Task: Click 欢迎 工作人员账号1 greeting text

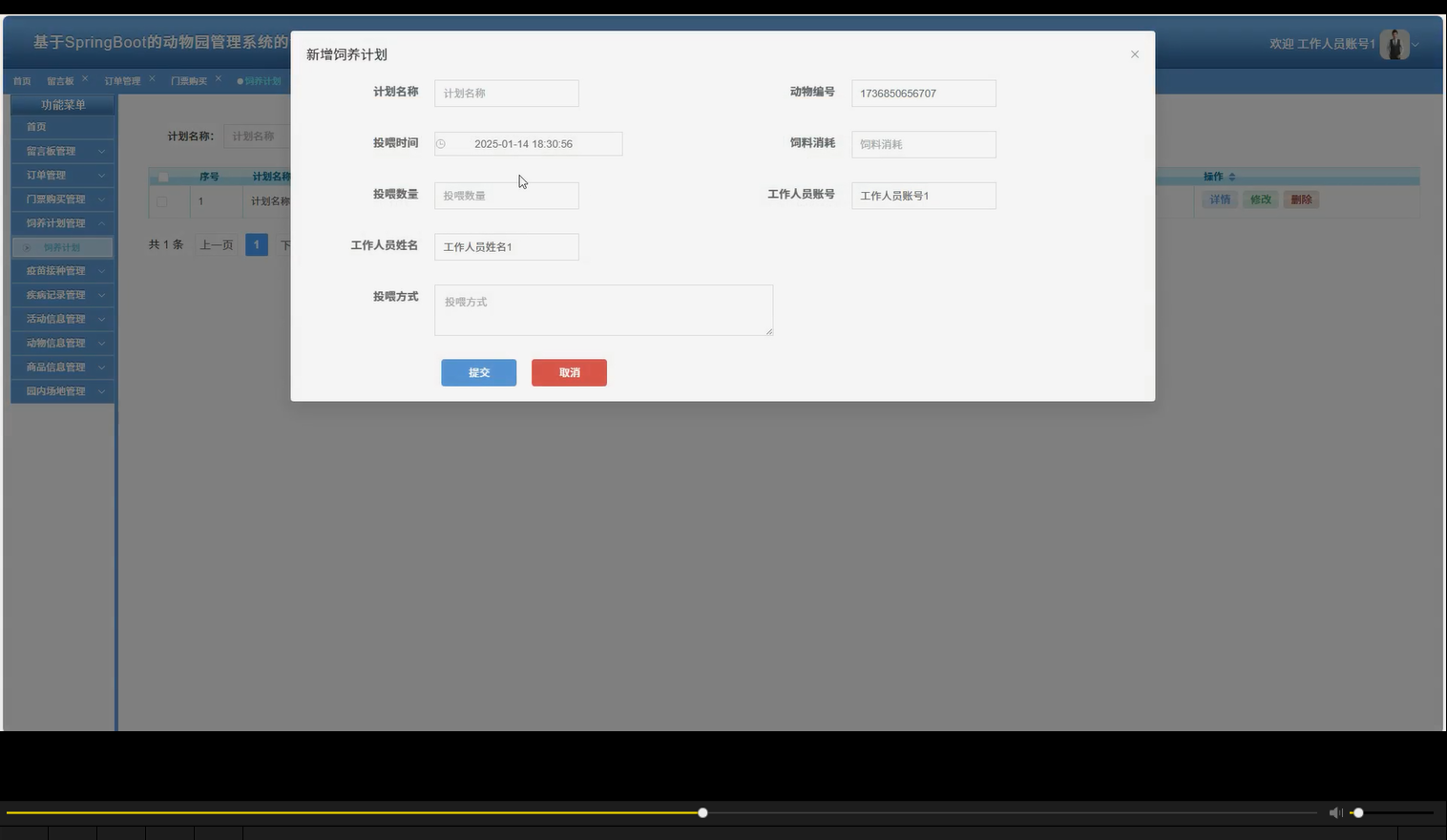Action: pos(1322,44)
